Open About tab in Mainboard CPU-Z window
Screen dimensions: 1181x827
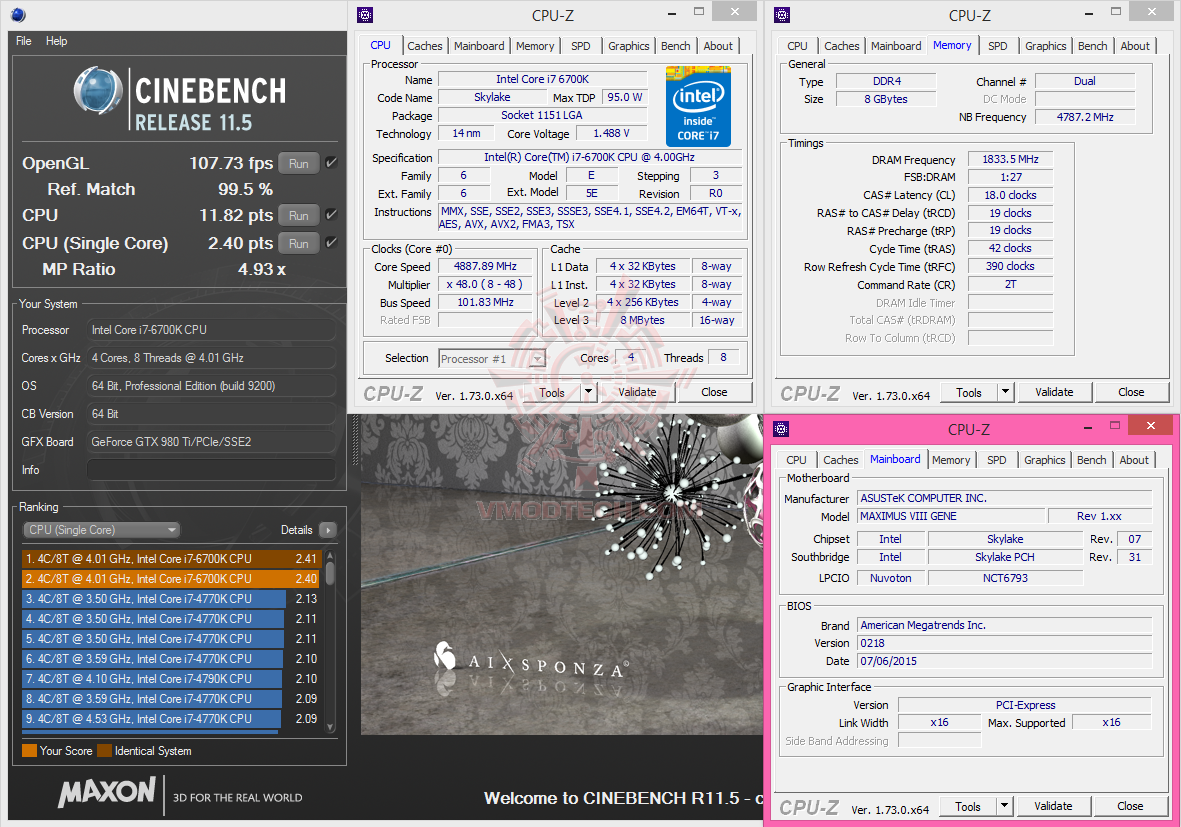(x=1134, y=460)
